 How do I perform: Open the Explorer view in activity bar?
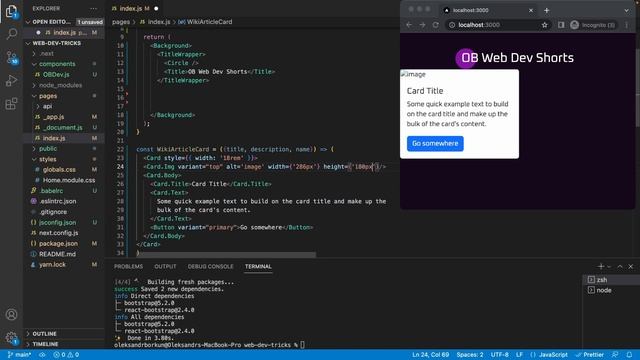pyautogui.click(x=11, y=11)
